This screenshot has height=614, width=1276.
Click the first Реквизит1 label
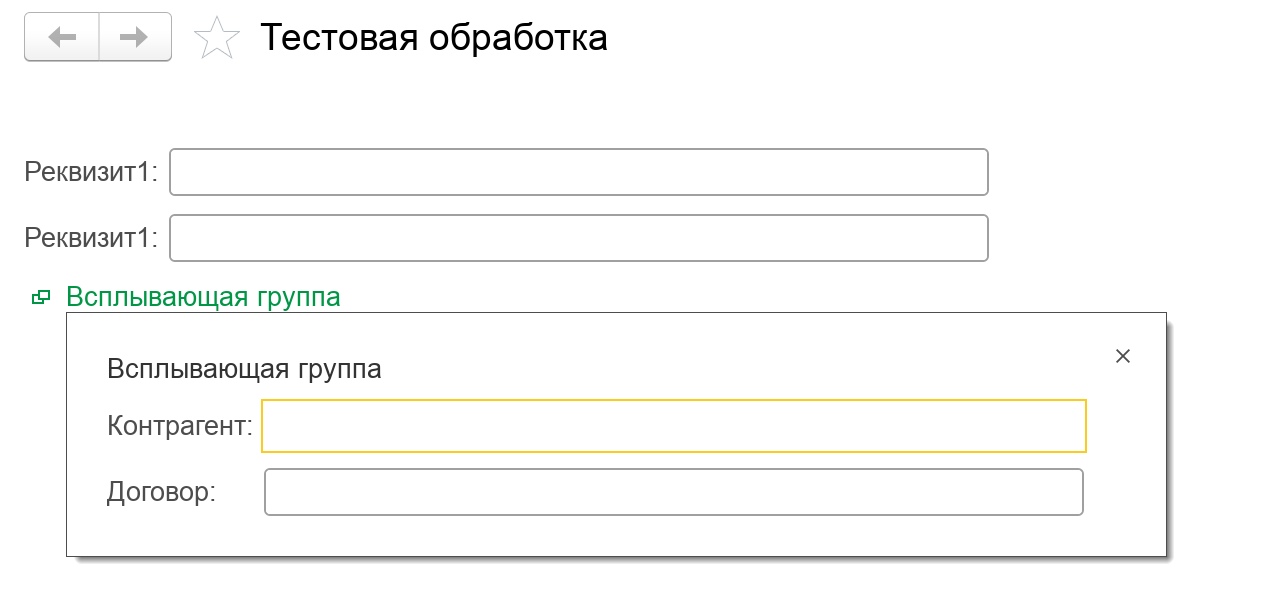pos(91,172)
